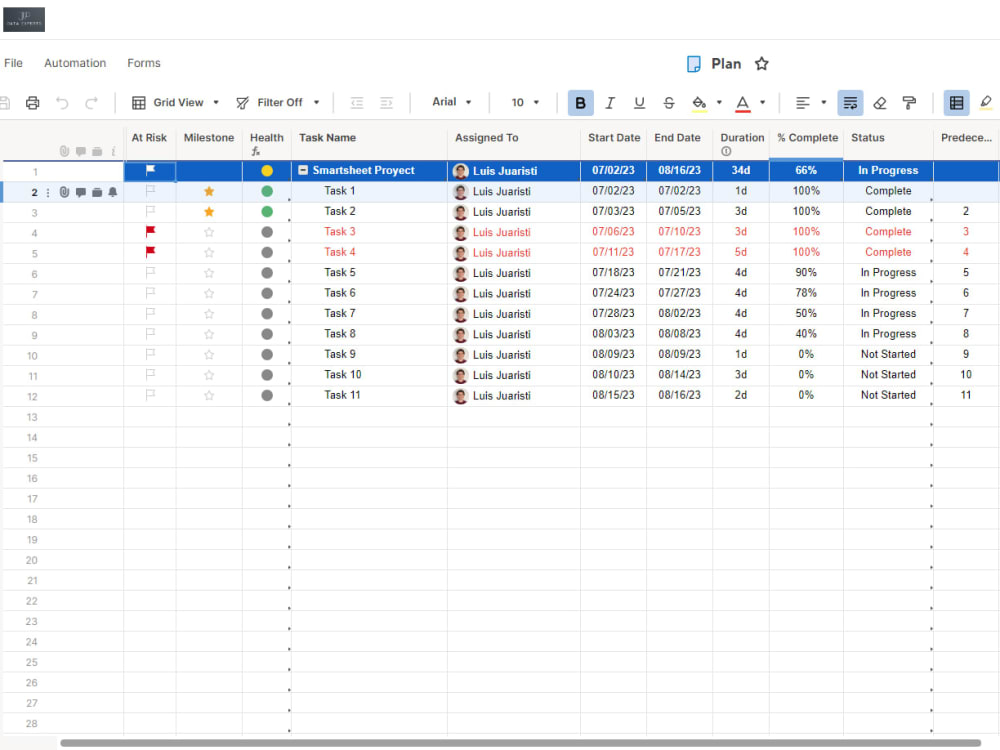Open the Forms menu
Screen dimensions: 1000x750
point(143,62)
